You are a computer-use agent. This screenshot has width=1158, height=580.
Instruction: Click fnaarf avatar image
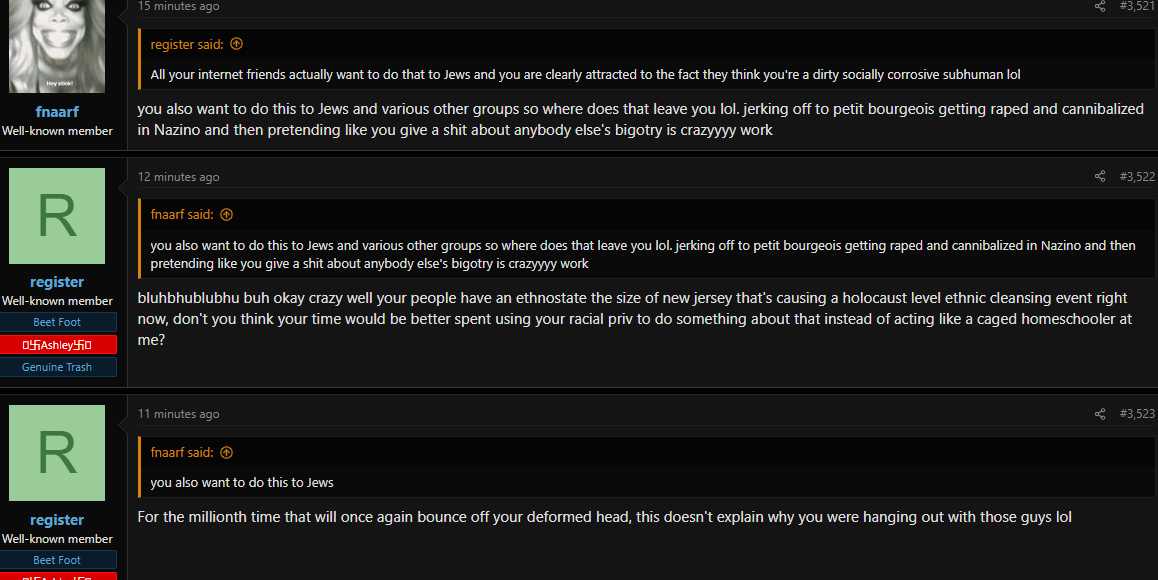click(57, 46)
